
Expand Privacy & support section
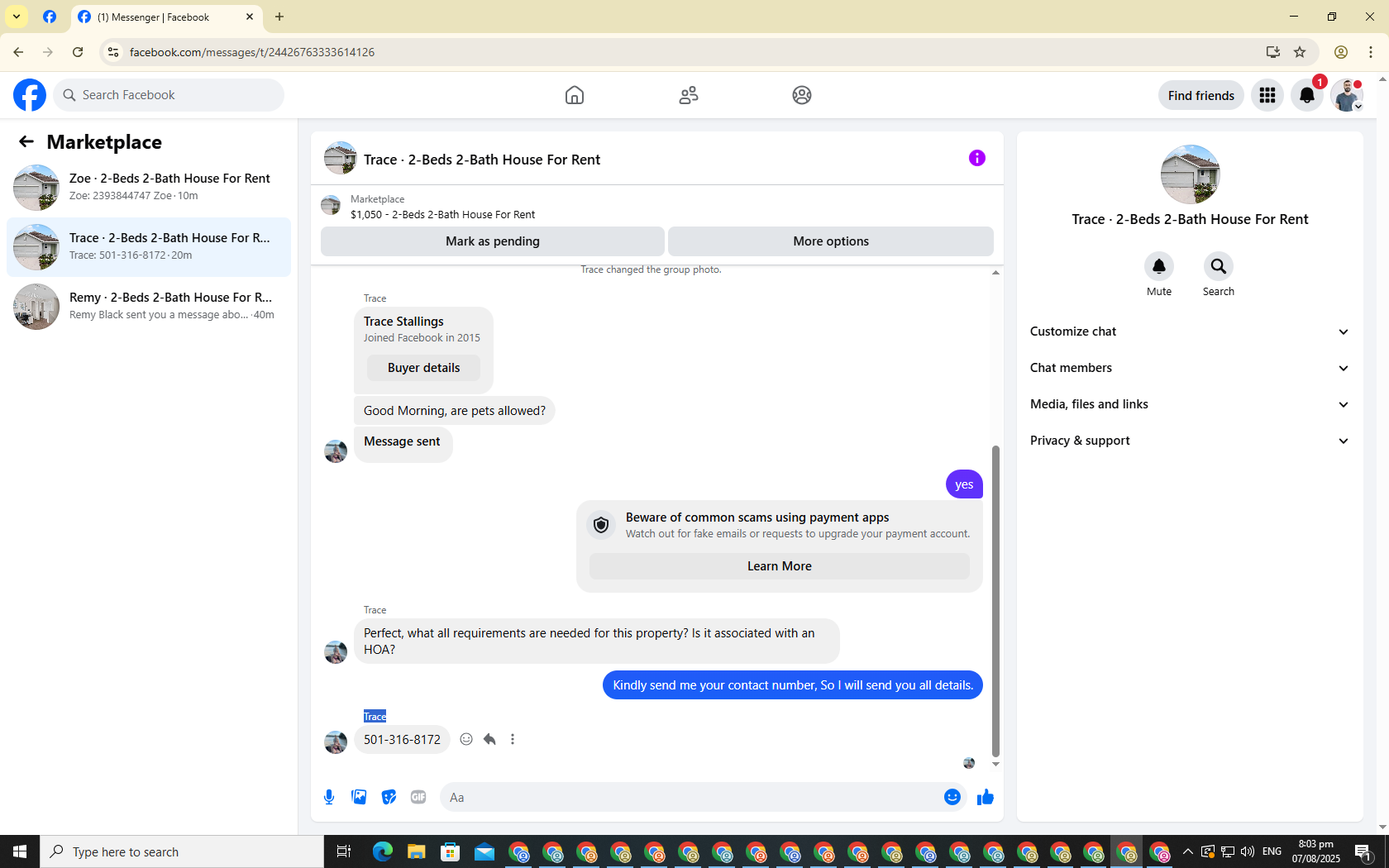click(1190, 441)
